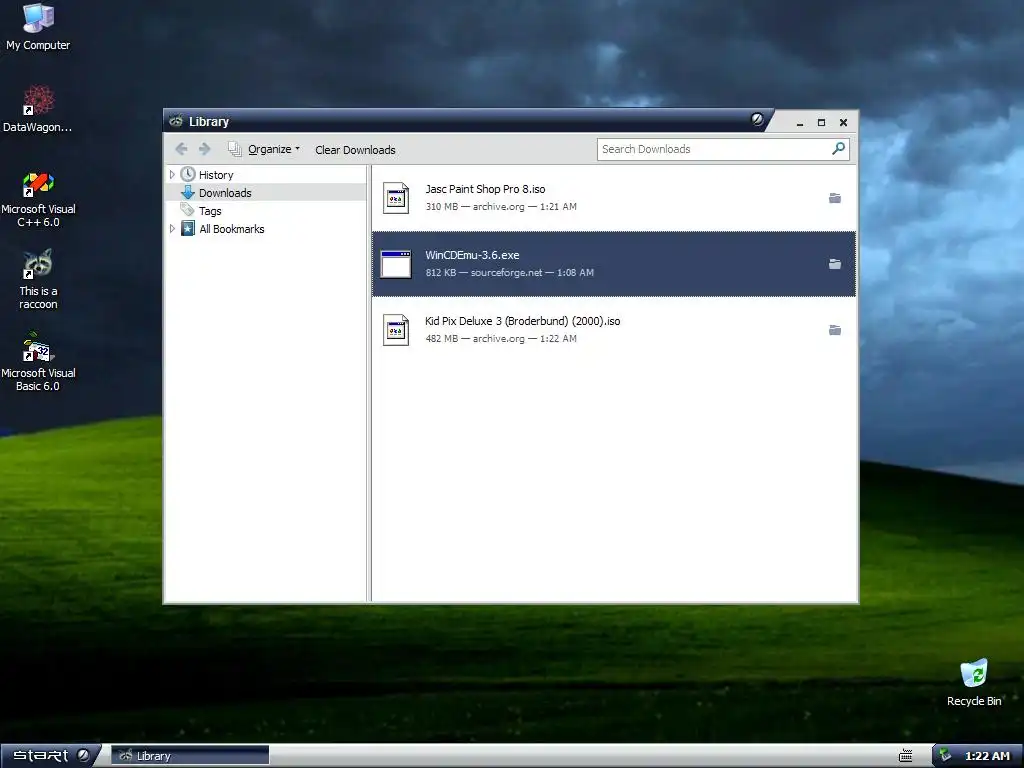Click the Start button
Image resolution: width=1024 pixels, height=768 pixels.
coord(50,756)
